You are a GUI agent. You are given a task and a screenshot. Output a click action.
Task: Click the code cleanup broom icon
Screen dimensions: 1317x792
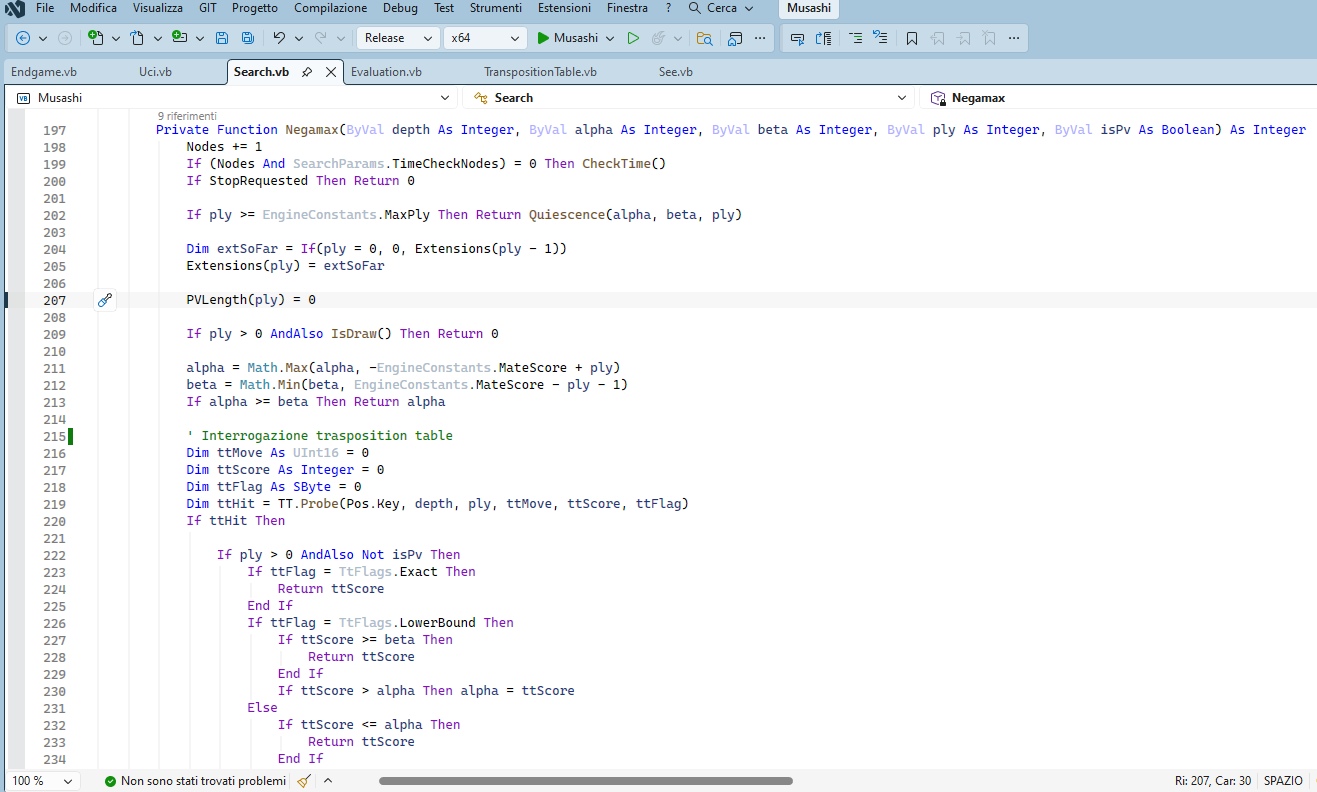click(x=304, y=781)
